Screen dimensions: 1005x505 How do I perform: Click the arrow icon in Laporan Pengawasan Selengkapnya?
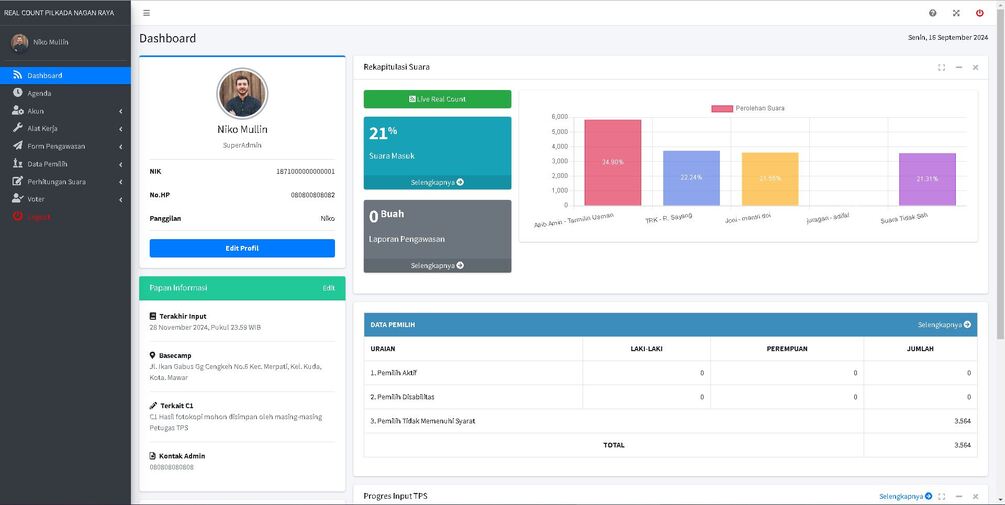coord(460,265)
